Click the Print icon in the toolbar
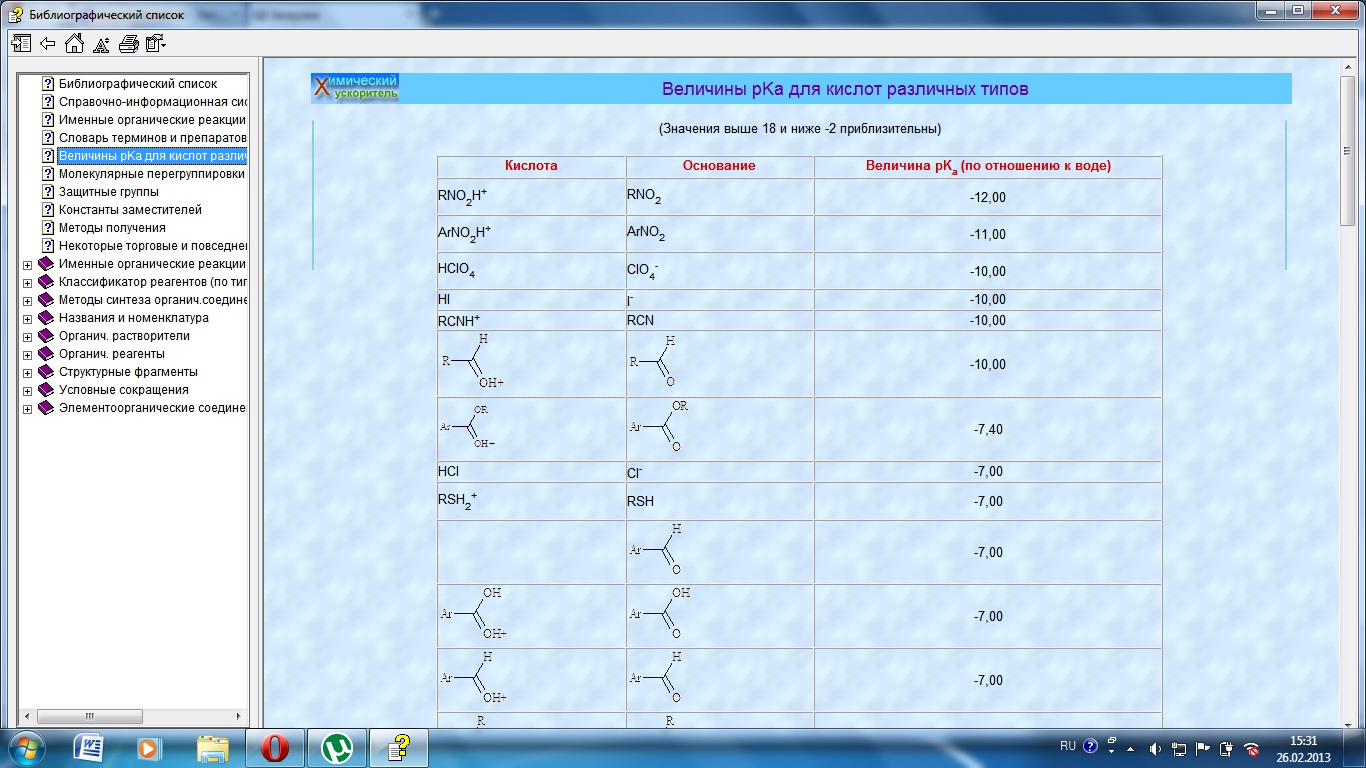The width and height of the screenshot is (1366, 768). tap(128, 43)
